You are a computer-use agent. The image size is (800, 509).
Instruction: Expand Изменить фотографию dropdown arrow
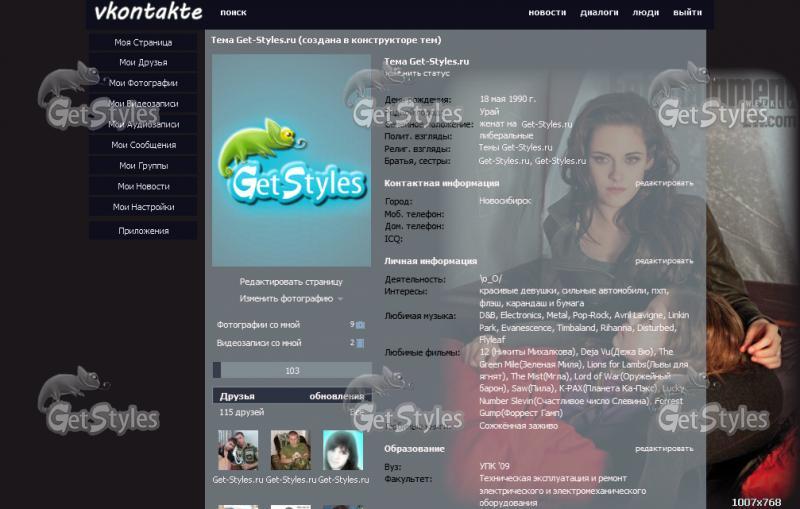tap(340, 299)
